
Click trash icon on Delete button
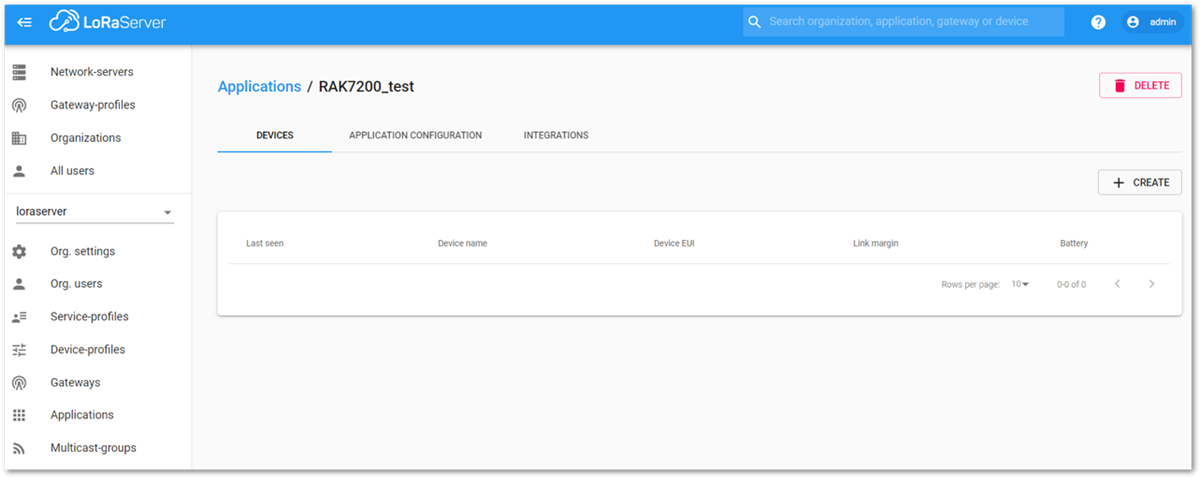coord(1120,86)
